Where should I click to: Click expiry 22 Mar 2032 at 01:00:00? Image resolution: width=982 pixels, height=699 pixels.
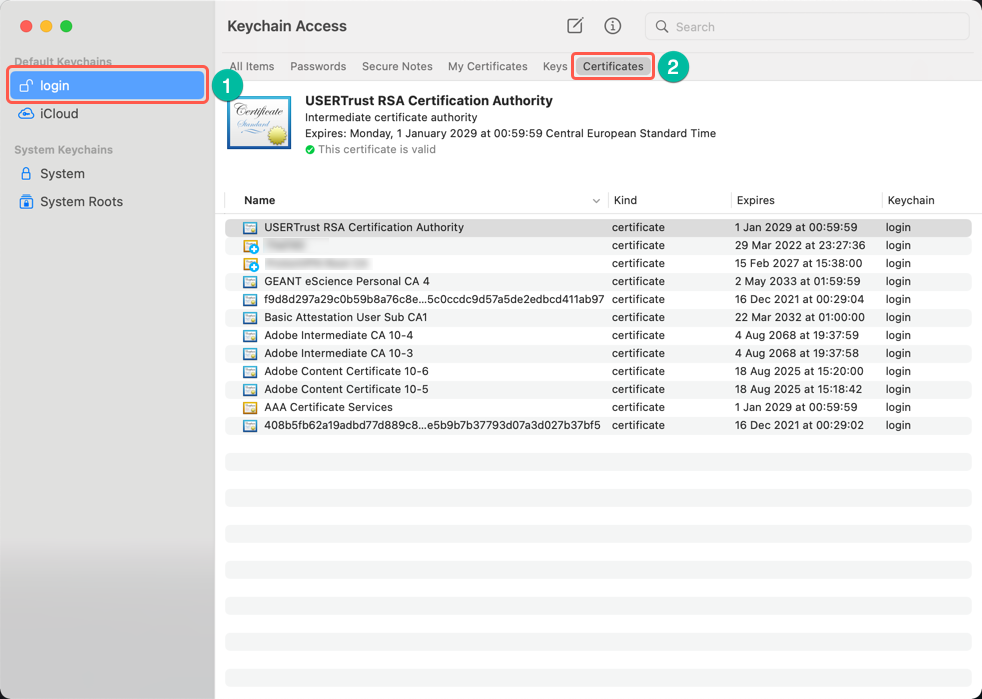[x=800, y=318]
